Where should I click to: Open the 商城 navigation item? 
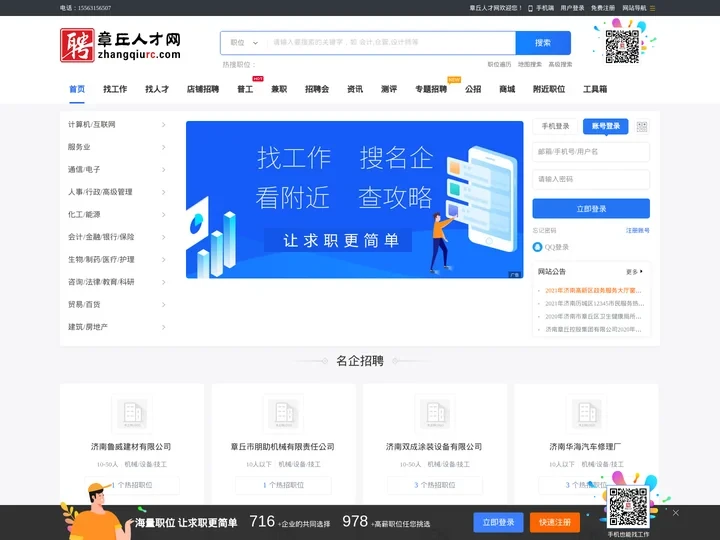tap(507, 89)
